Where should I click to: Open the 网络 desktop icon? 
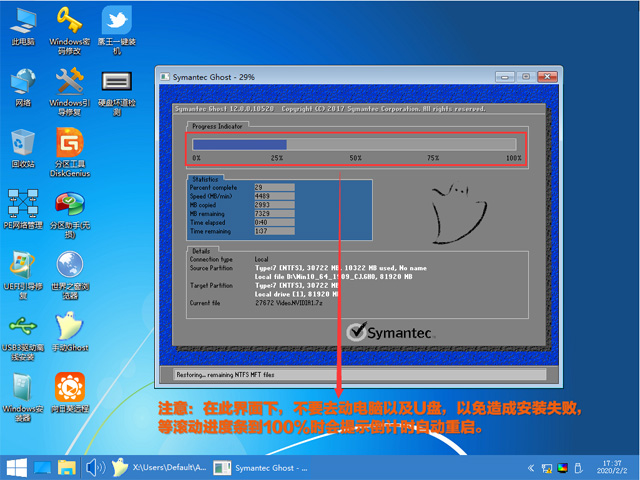22,83
